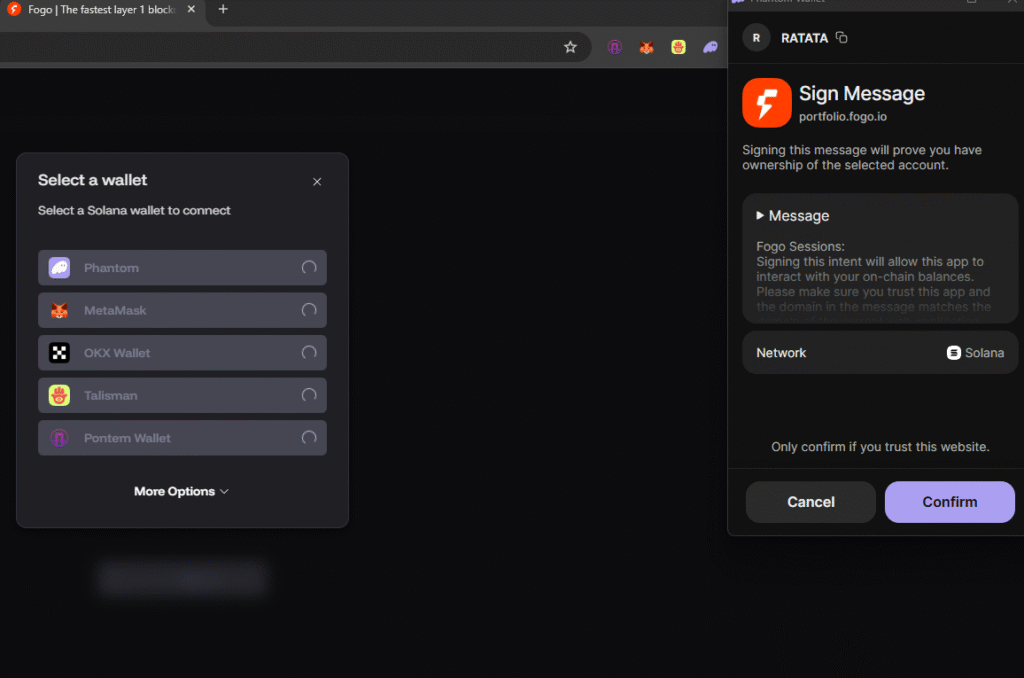Screen dimensions: 1024x678
Task: Expand More Options in wallet list
Action: click(x=181, y=491)
